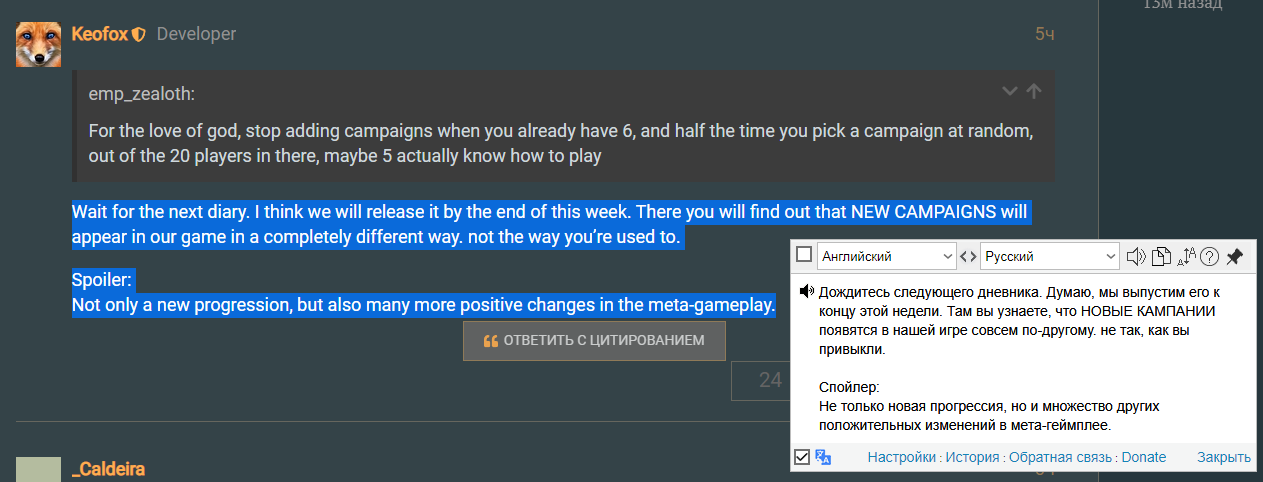This screenshot has height=482, width=1263.
Task: Click the font size icon in translator
Action: (x=1186, y=257)
